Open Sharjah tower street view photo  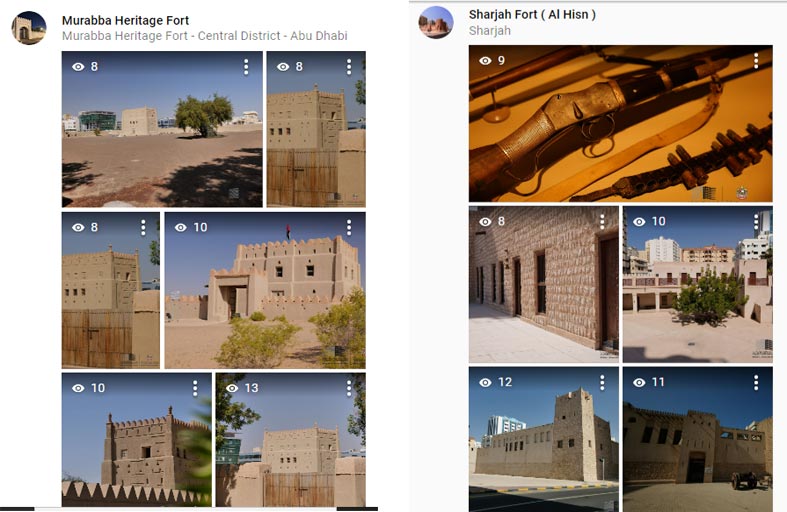(x=544, y=439)
